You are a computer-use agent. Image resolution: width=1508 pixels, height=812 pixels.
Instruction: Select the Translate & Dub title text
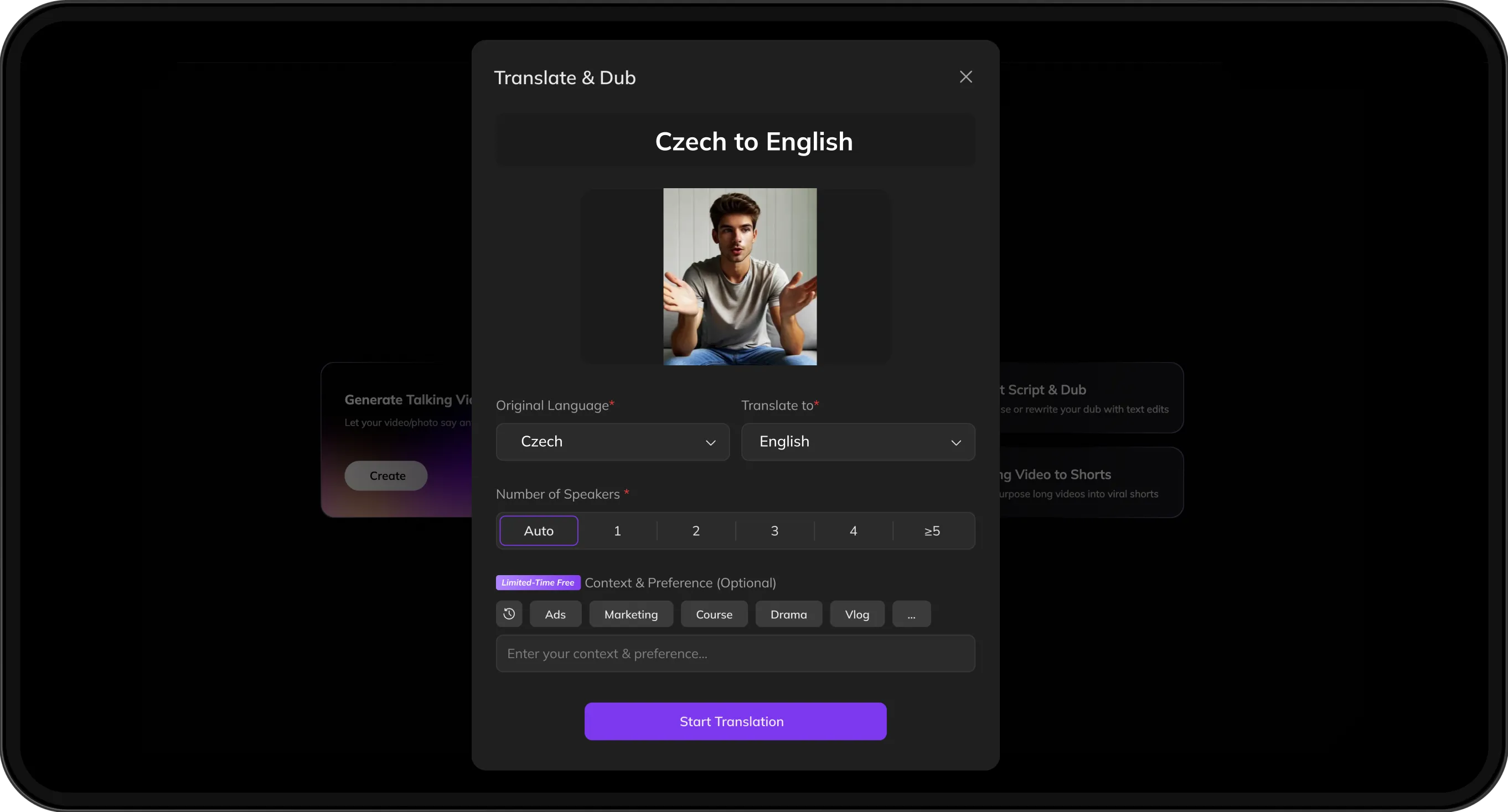pos(564,78)
